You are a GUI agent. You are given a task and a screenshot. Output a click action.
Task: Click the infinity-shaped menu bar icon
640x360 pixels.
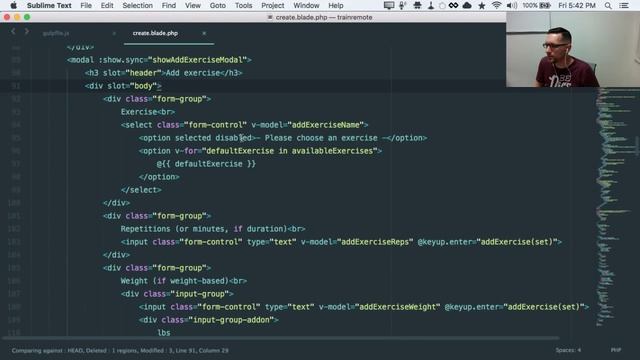click(x=453, y=5)
